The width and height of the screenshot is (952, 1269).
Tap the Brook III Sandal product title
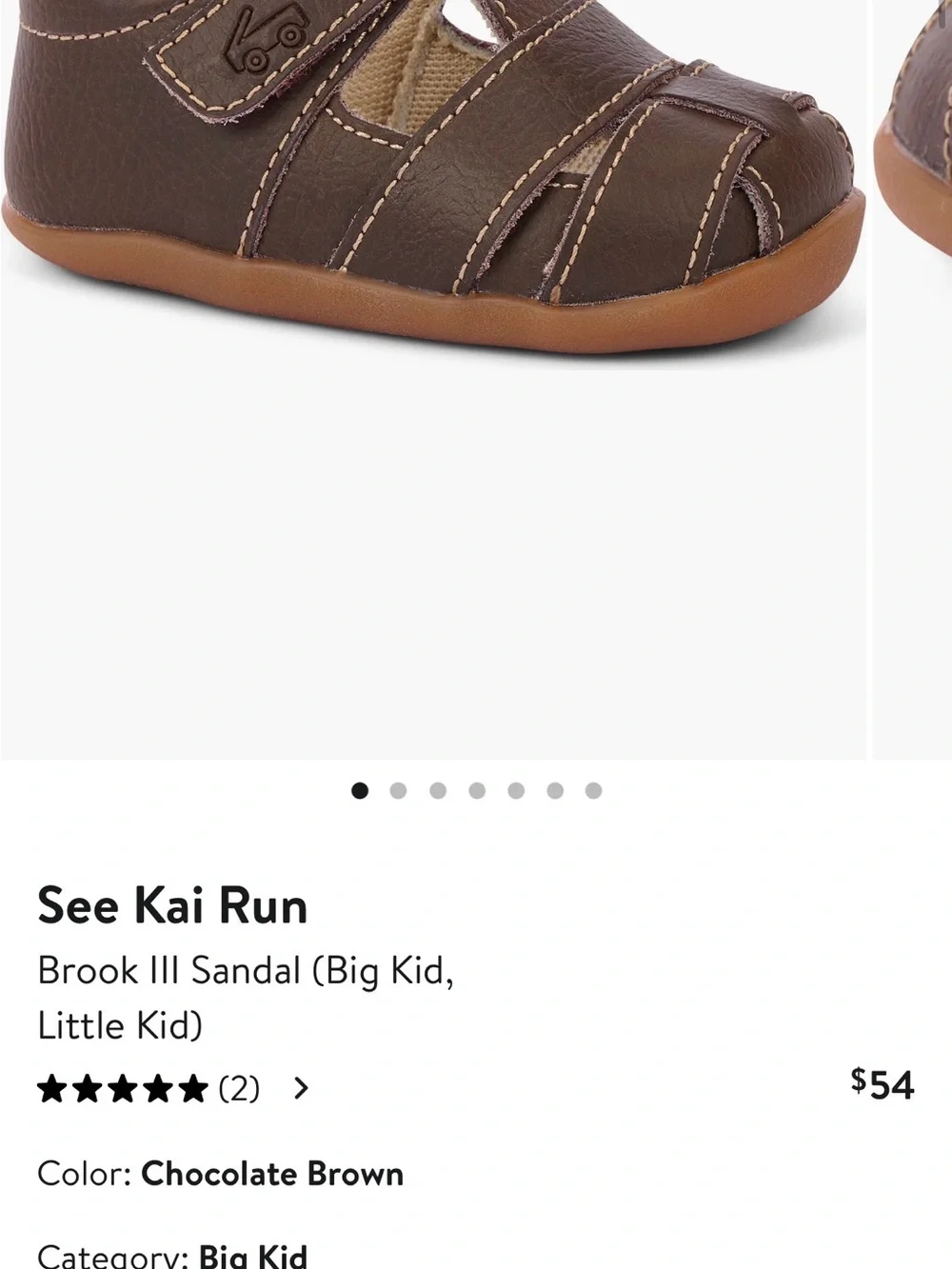pyautogui.click(x=246, y=998)
